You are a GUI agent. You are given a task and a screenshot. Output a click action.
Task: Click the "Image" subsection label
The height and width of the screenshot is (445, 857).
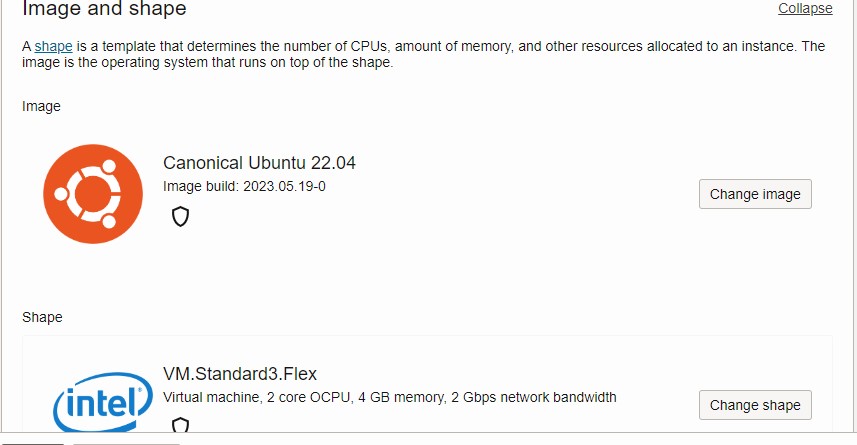41,106
